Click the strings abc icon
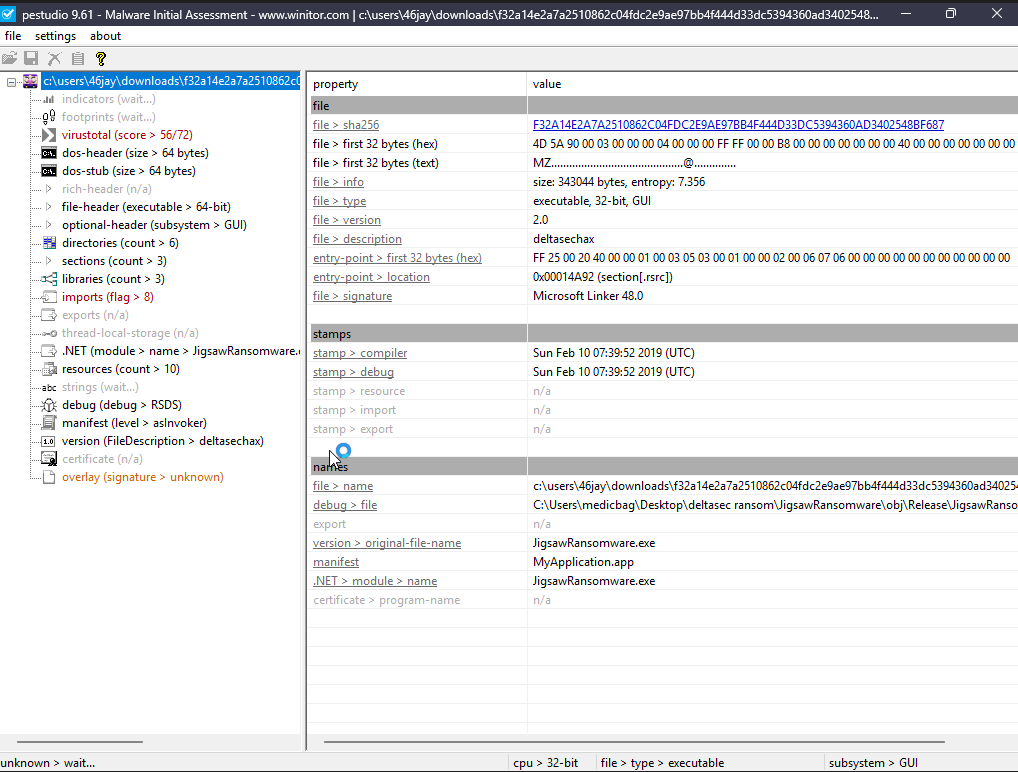The height and width of the screenshot is (772, 1018). point(49,388)
